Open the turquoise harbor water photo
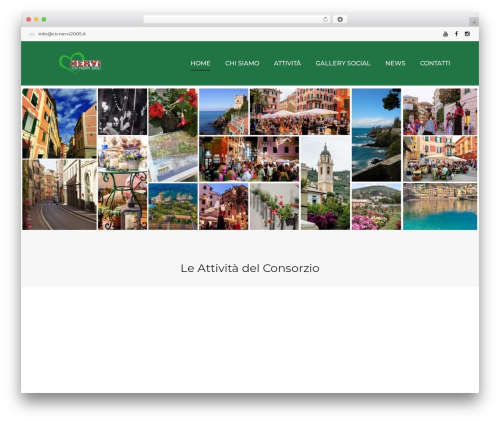 click(x=440, y=206)
